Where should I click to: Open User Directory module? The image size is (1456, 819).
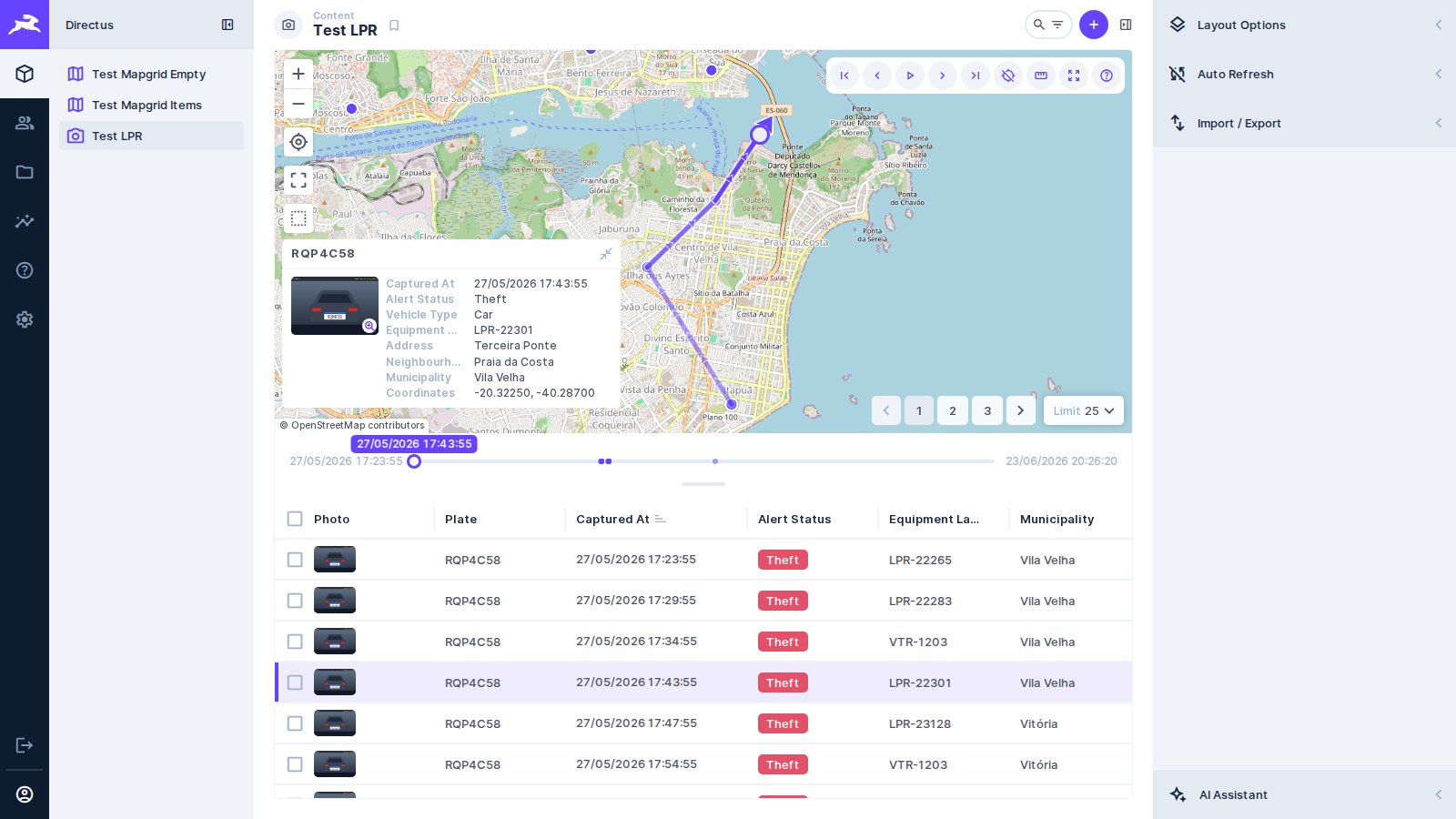pyautogui.click(x=25, y=123)
